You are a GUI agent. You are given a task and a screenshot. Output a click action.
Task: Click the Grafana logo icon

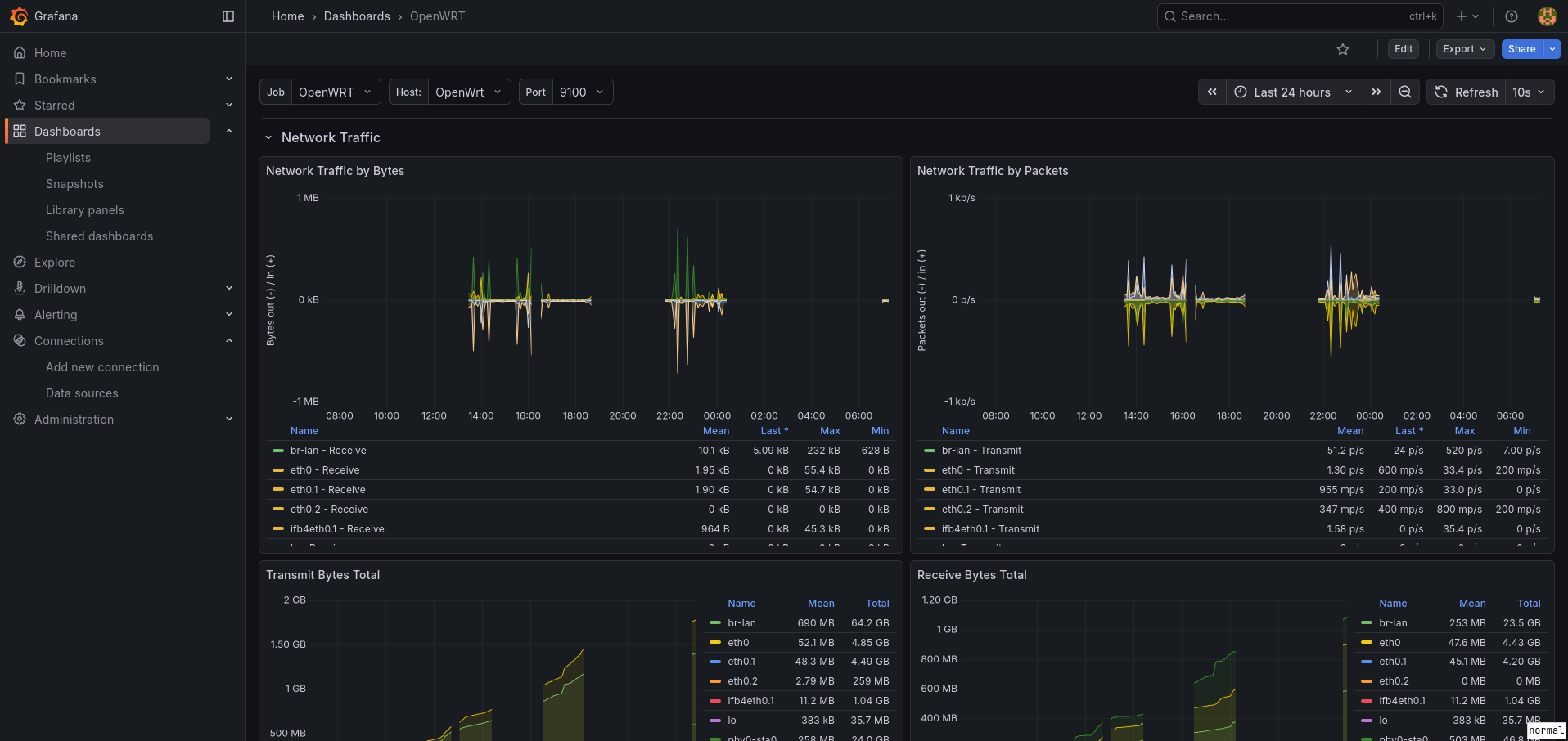(19, 16)
